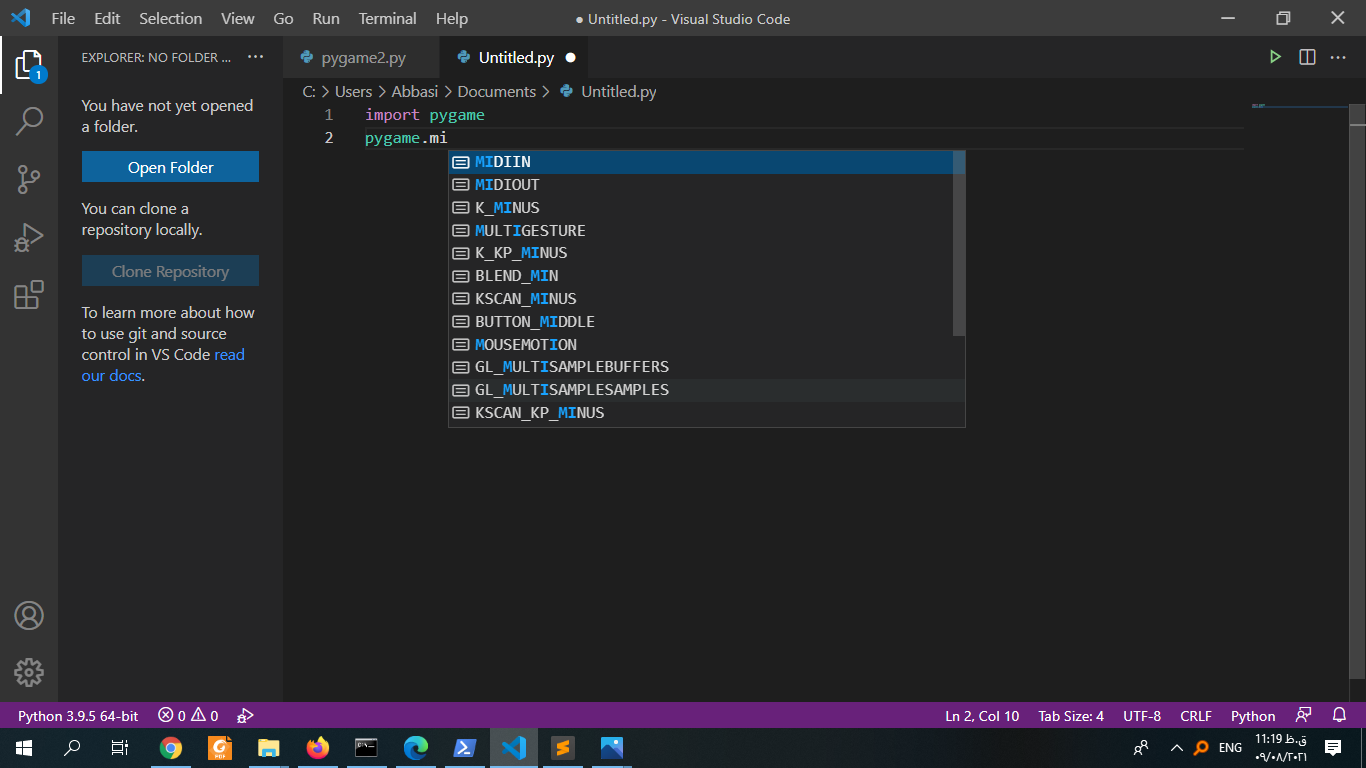Select Python 3.9.5 64-bit interpreter
1366x768 pixels.
pos(78,716)
